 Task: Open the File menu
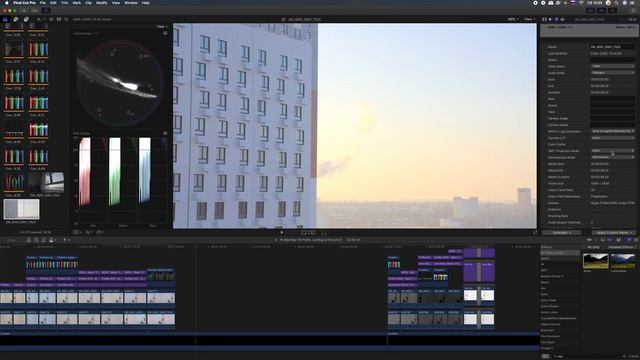pos(42,3)
